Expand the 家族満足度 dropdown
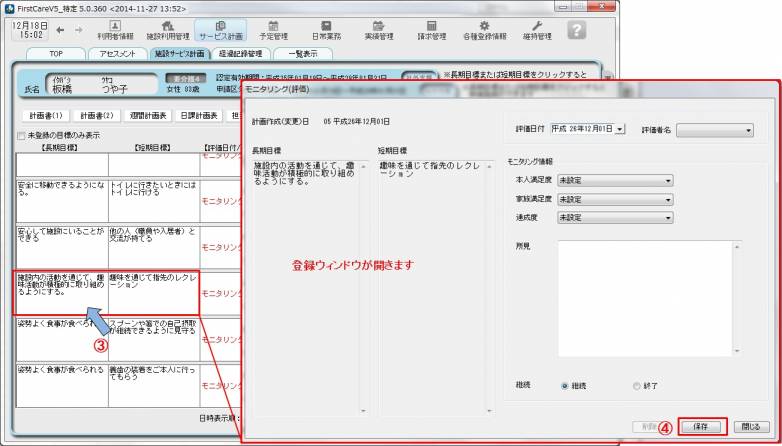Screen dimensions: 782x446 [x=614, y=199]
